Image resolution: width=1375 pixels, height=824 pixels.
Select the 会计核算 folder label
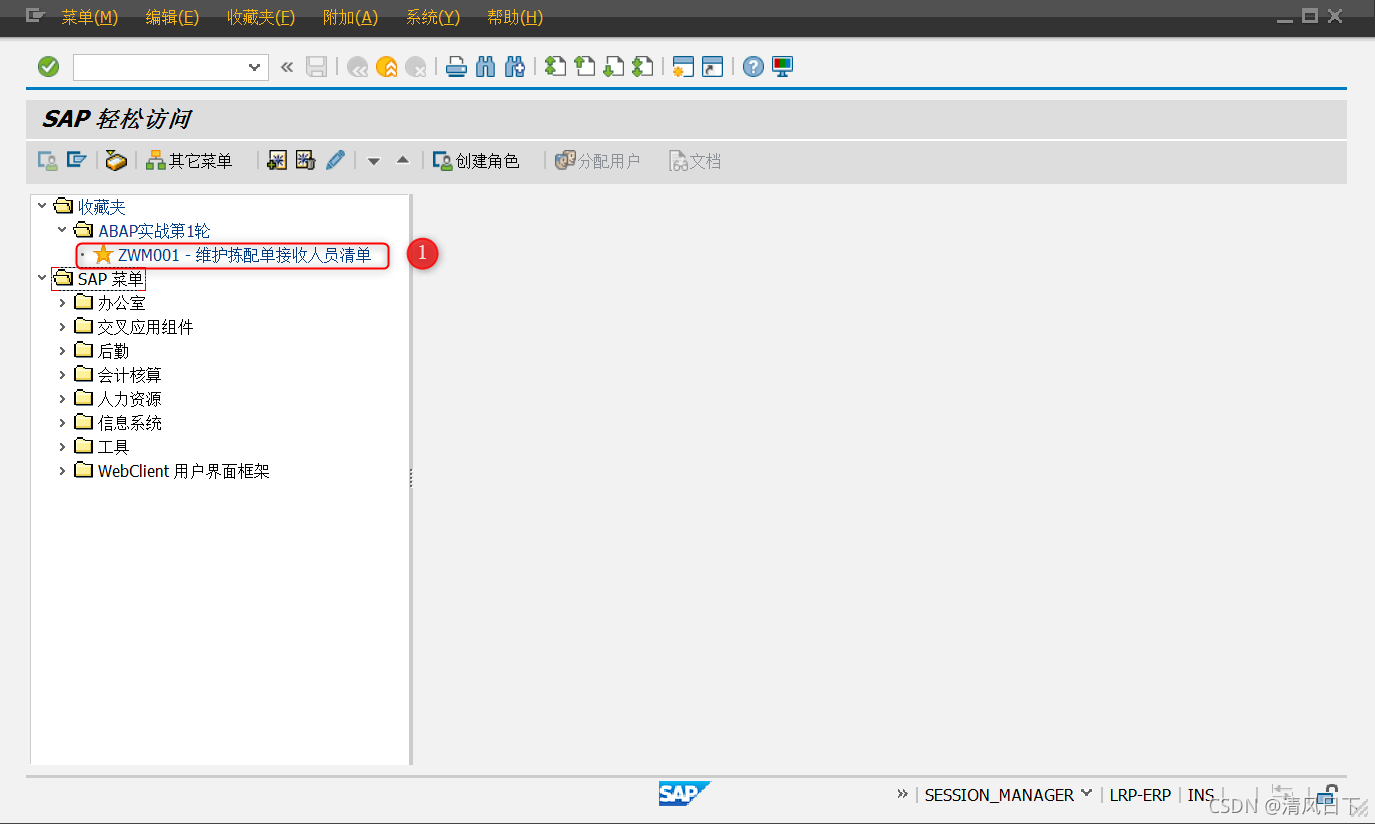pos(129,375)
